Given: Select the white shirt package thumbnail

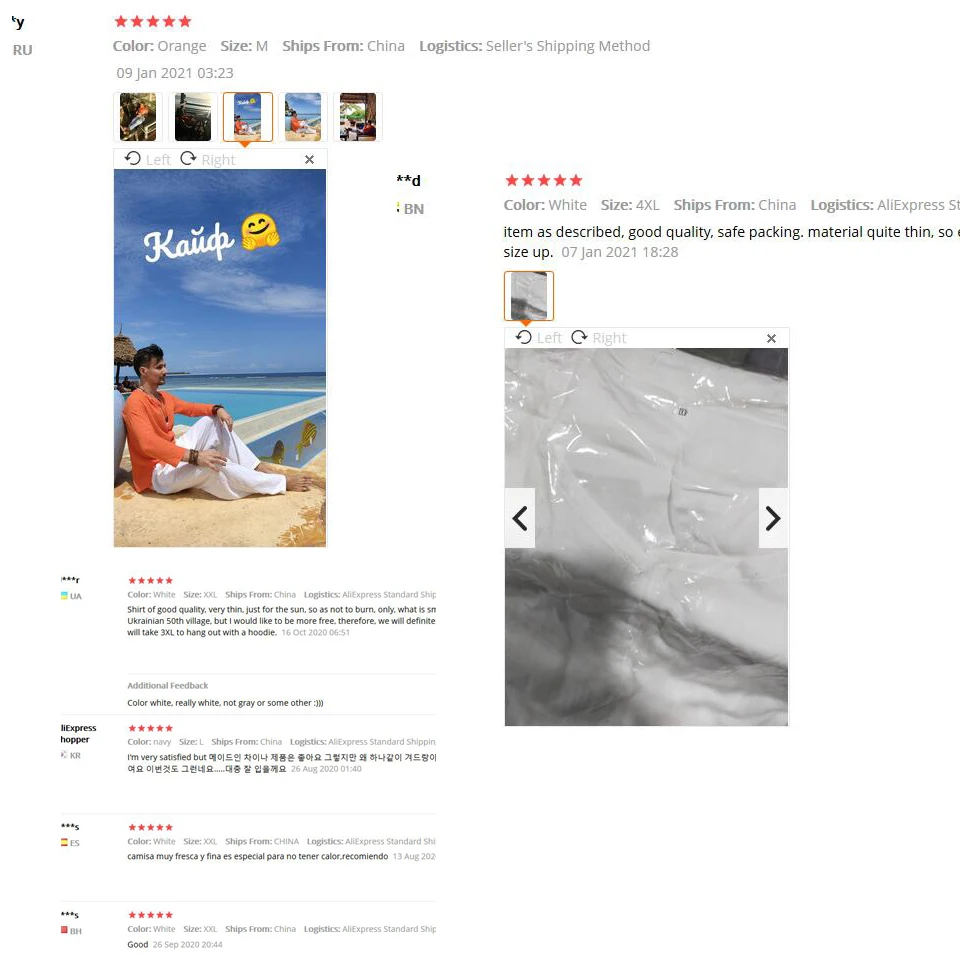Looking at the screenshot, I should coord(529,296).
